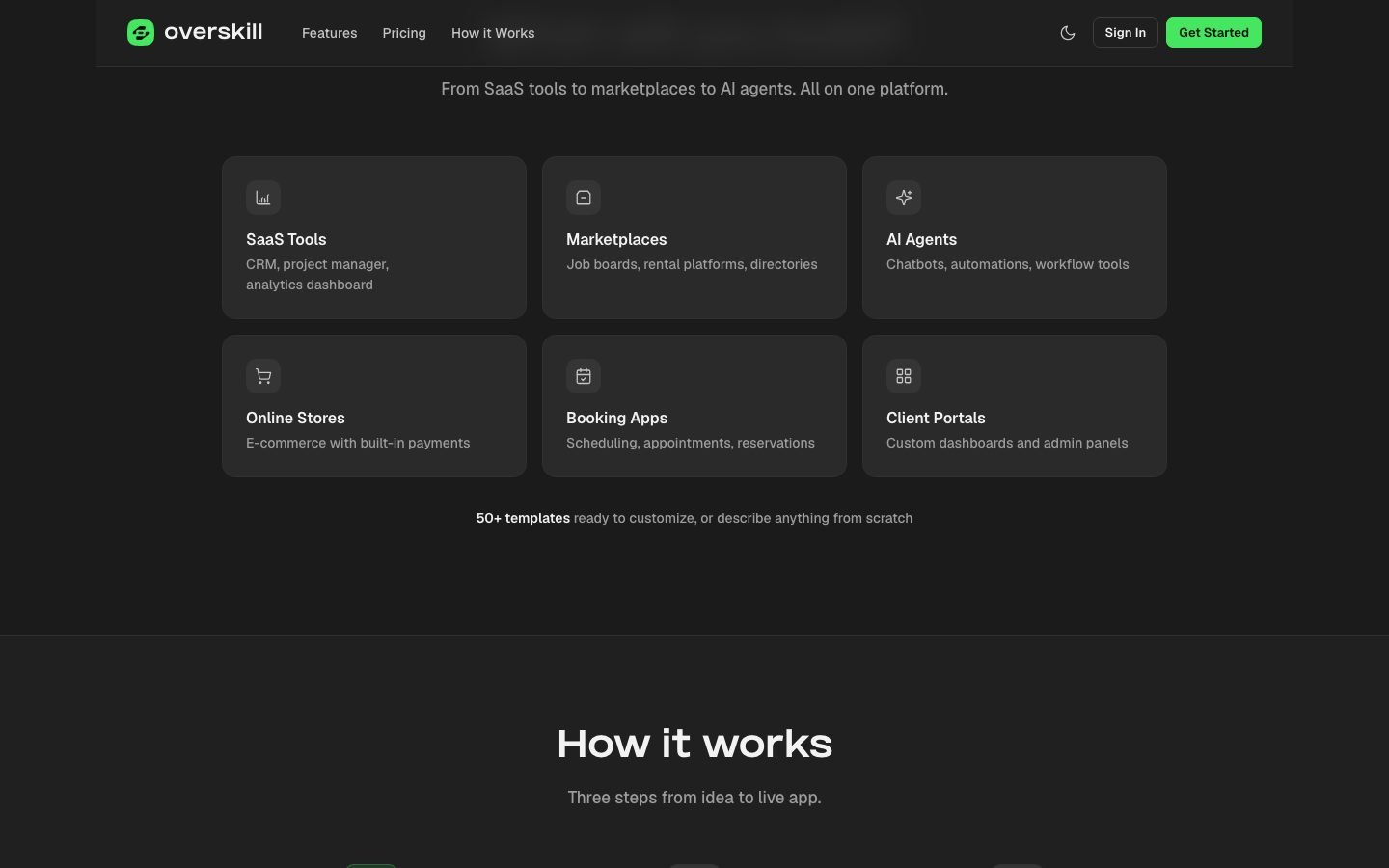The image size is (1389, 868).
Task: Click 'Chatbots, automations, workflow tools' text
Action: click(1008, 264)
